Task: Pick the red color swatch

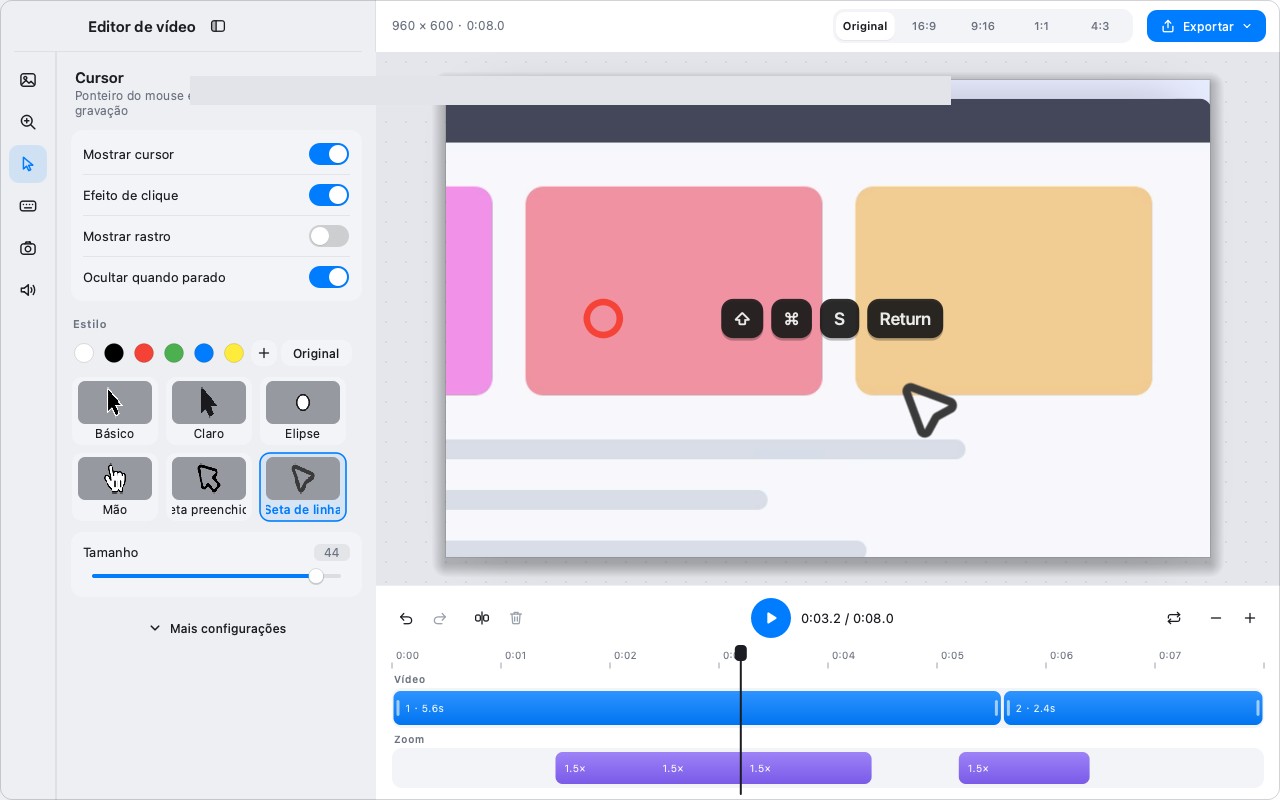Action: [x=144, y=353]
